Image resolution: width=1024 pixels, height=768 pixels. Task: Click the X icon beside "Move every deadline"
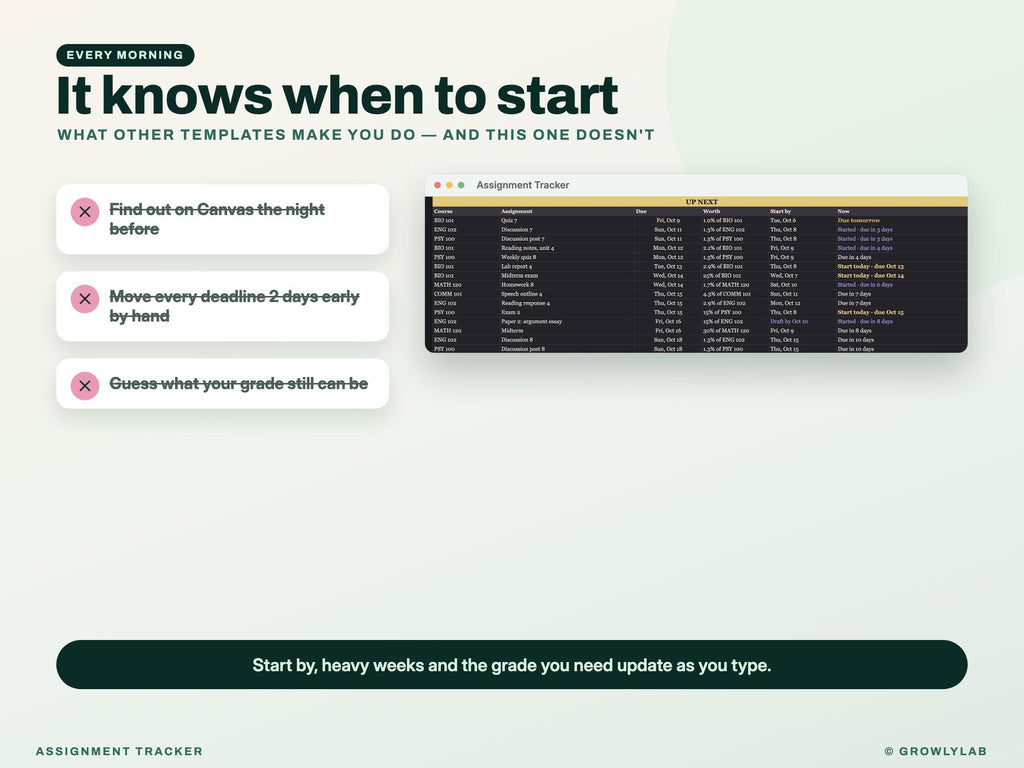point(85,299)
